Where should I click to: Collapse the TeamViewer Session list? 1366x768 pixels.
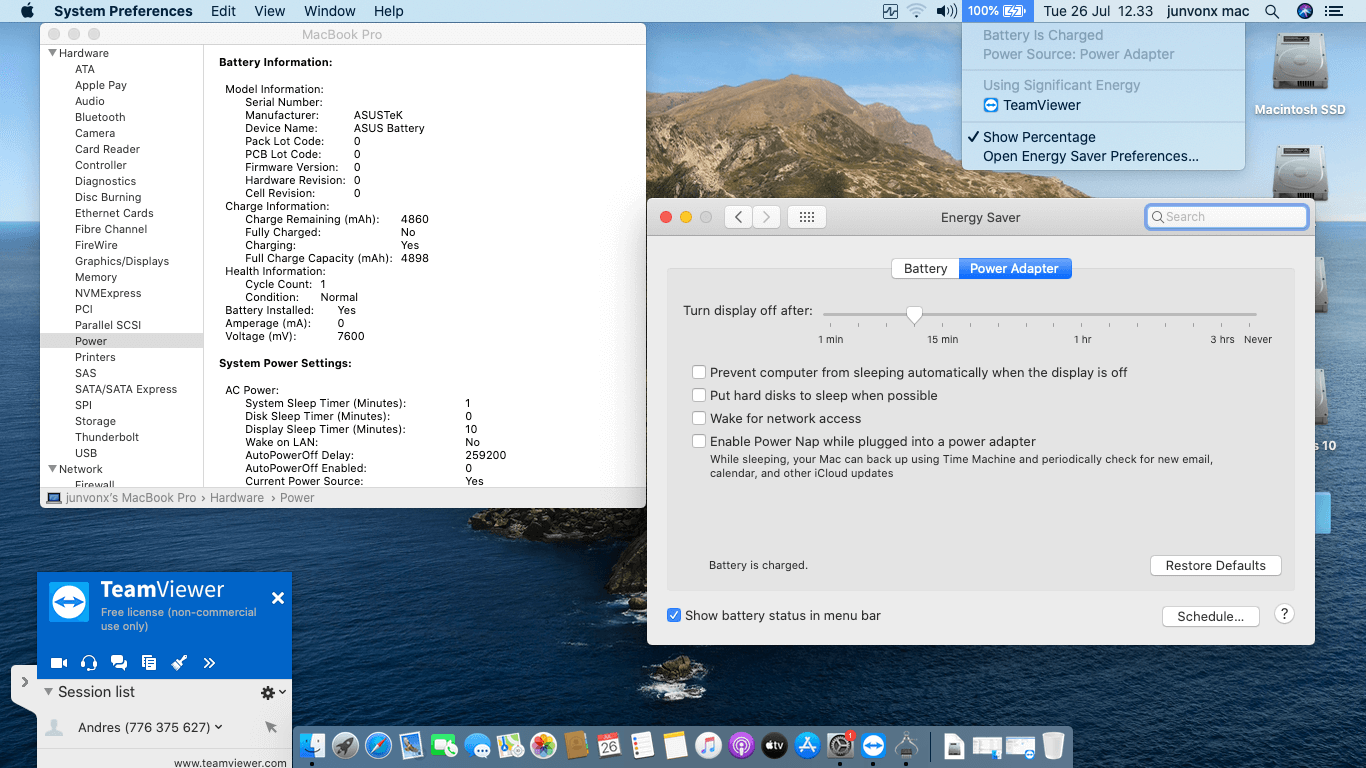(x=48, y=692)
